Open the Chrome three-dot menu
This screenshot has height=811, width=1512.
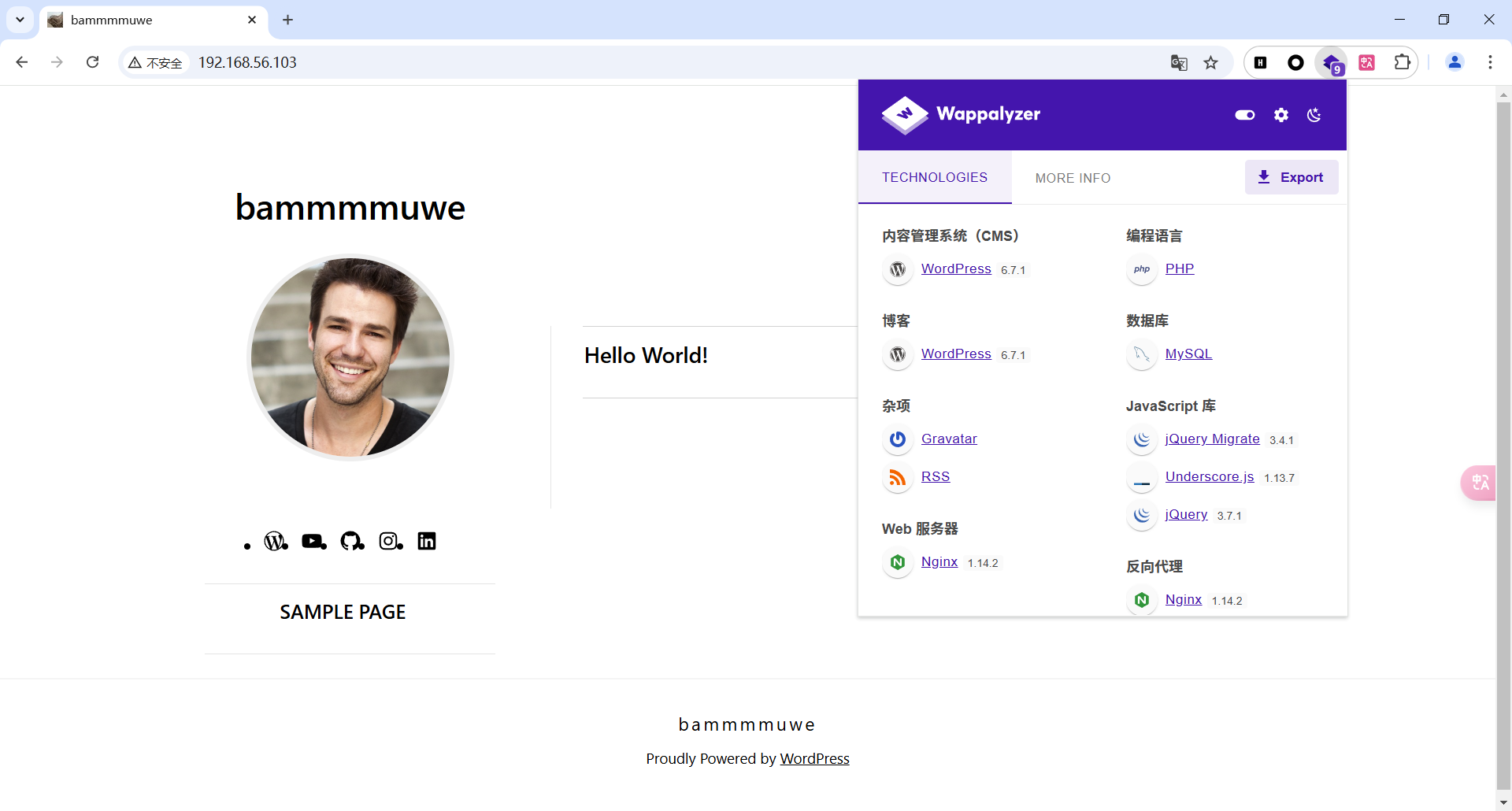pyautogui.click(x=1490, y=62)
